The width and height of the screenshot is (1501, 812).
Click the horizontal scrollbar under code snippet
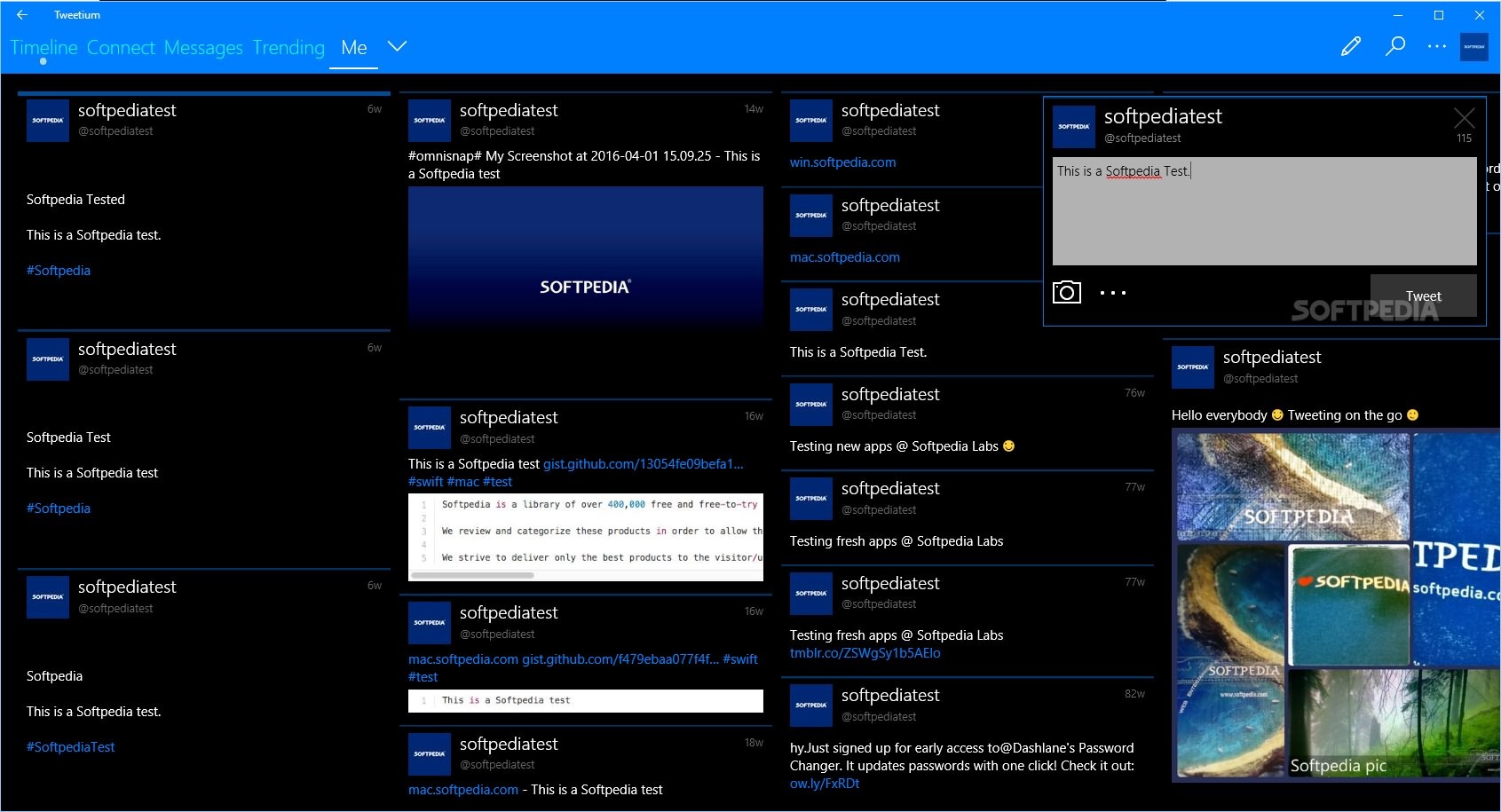473,575
